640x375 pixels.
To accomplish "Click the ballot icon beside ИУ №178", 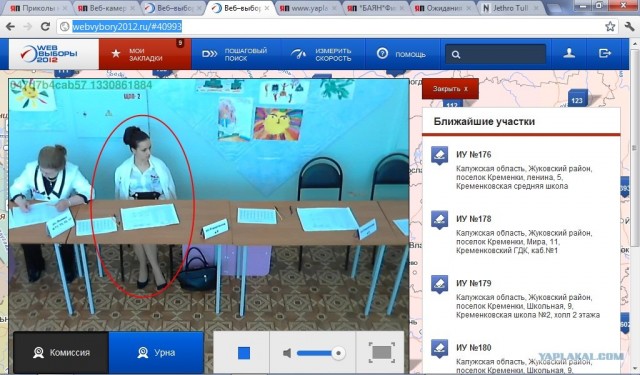I will [440, 220].
